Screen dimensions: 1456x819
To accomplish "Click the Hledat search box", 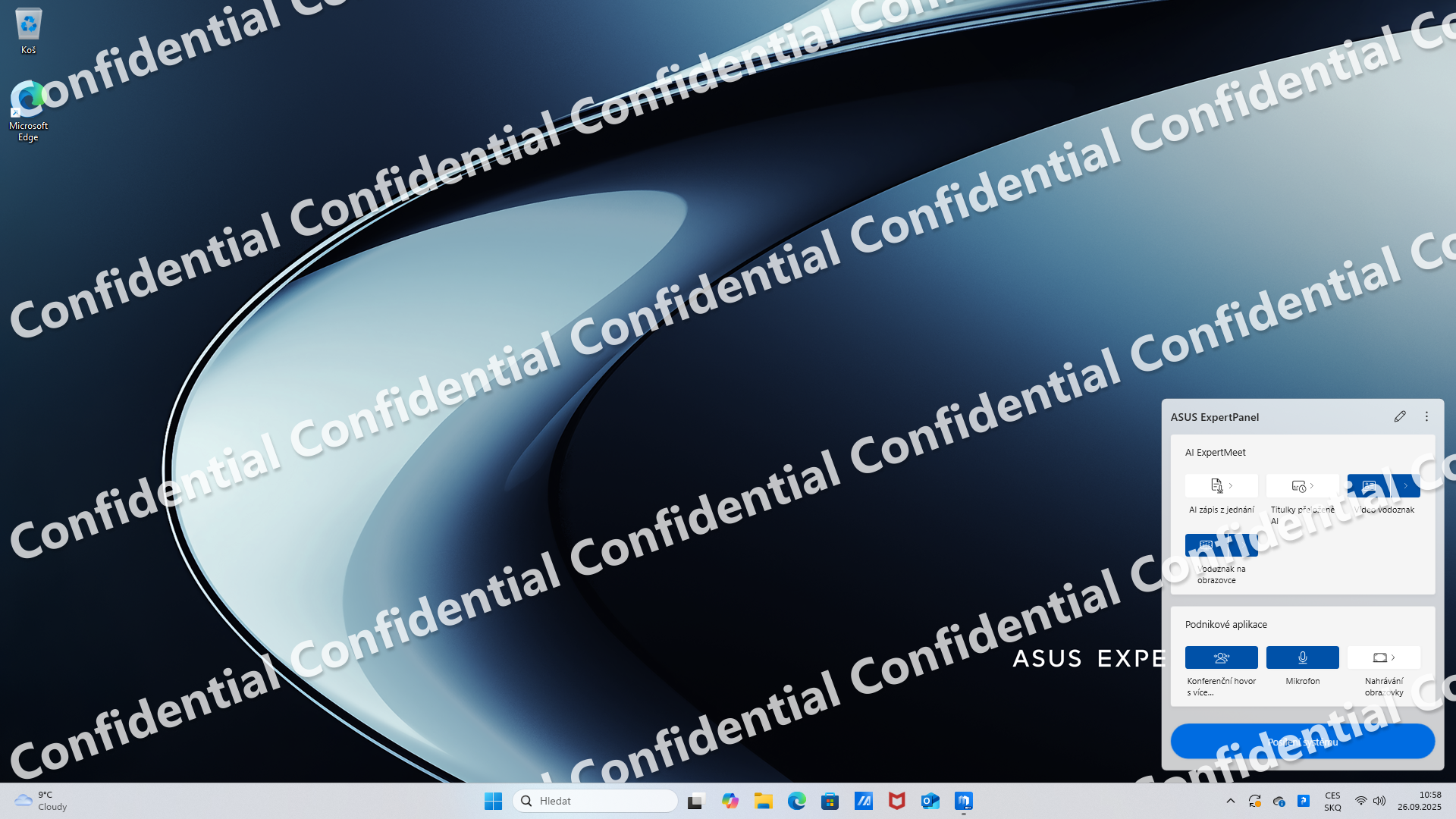I will 595,801.
